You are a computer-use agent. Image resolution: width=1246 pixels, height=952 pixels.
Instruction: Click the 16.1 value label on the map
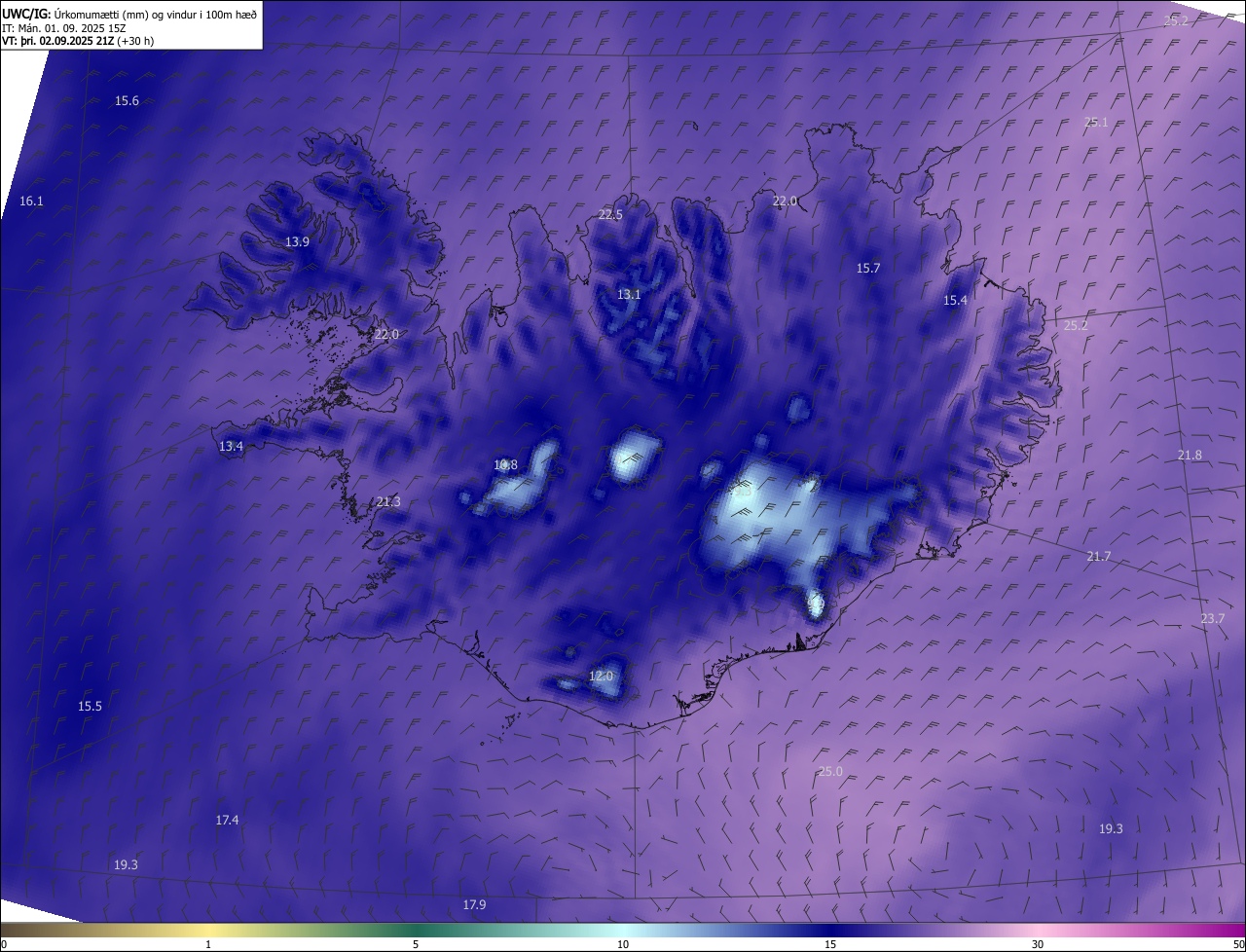(x=31, y=201)
